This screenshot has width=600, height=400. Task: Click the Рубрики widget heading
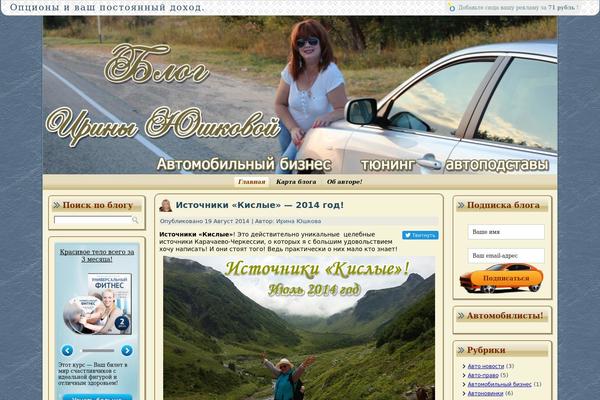click(486, 350)
